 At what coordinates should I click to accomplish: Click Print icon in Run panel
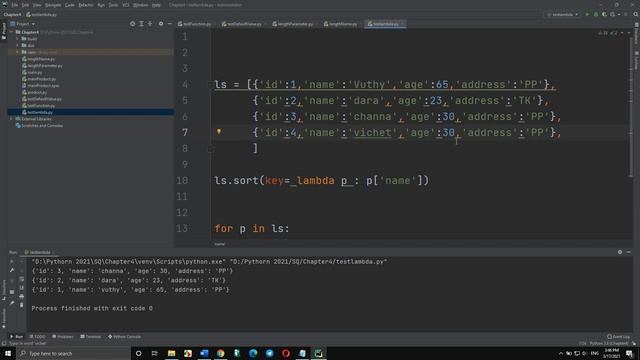point(22,296)
